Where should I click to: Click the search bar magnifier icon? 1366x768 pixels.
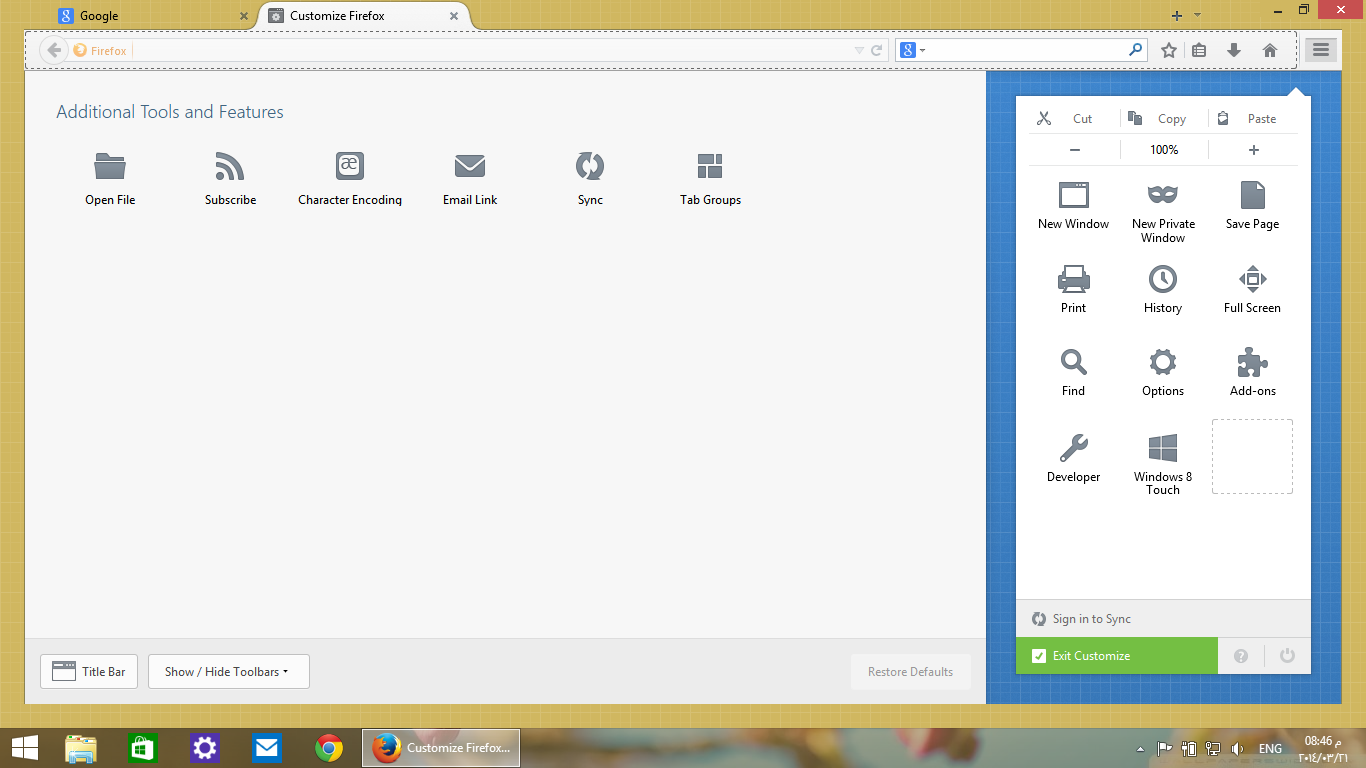pos(1136,49)
